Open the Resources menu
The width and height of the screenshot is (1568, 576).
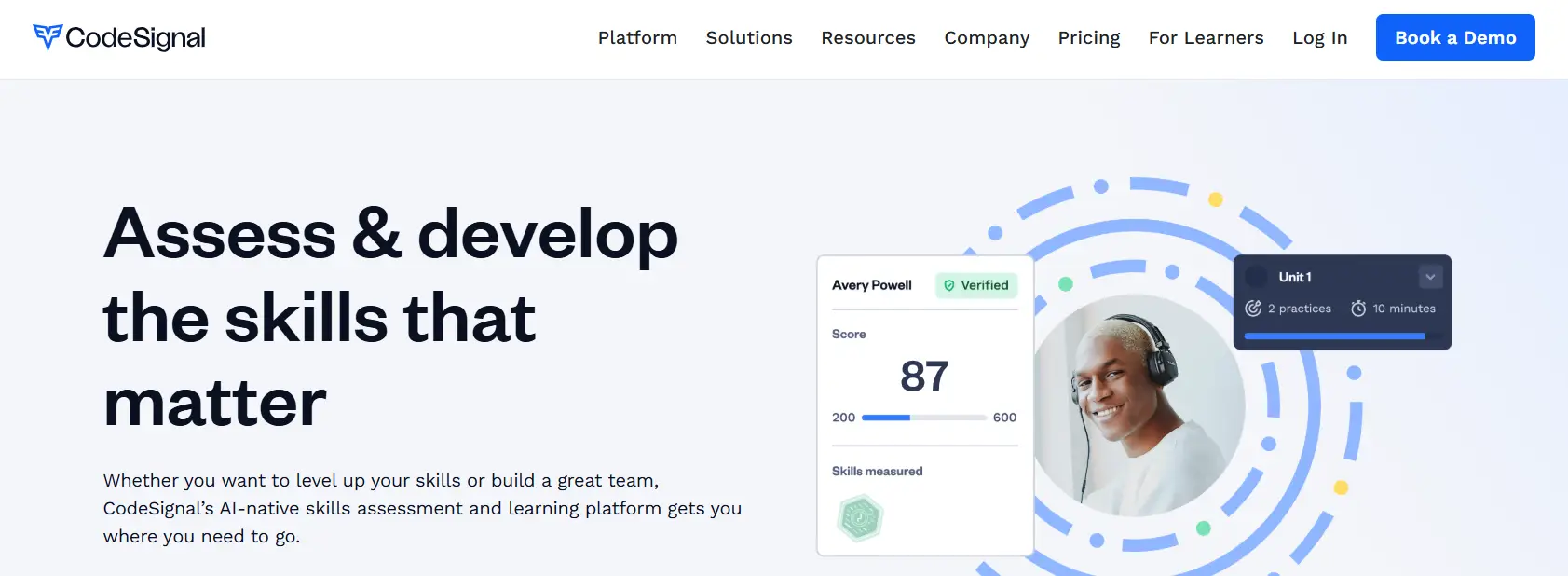point(868,37)
